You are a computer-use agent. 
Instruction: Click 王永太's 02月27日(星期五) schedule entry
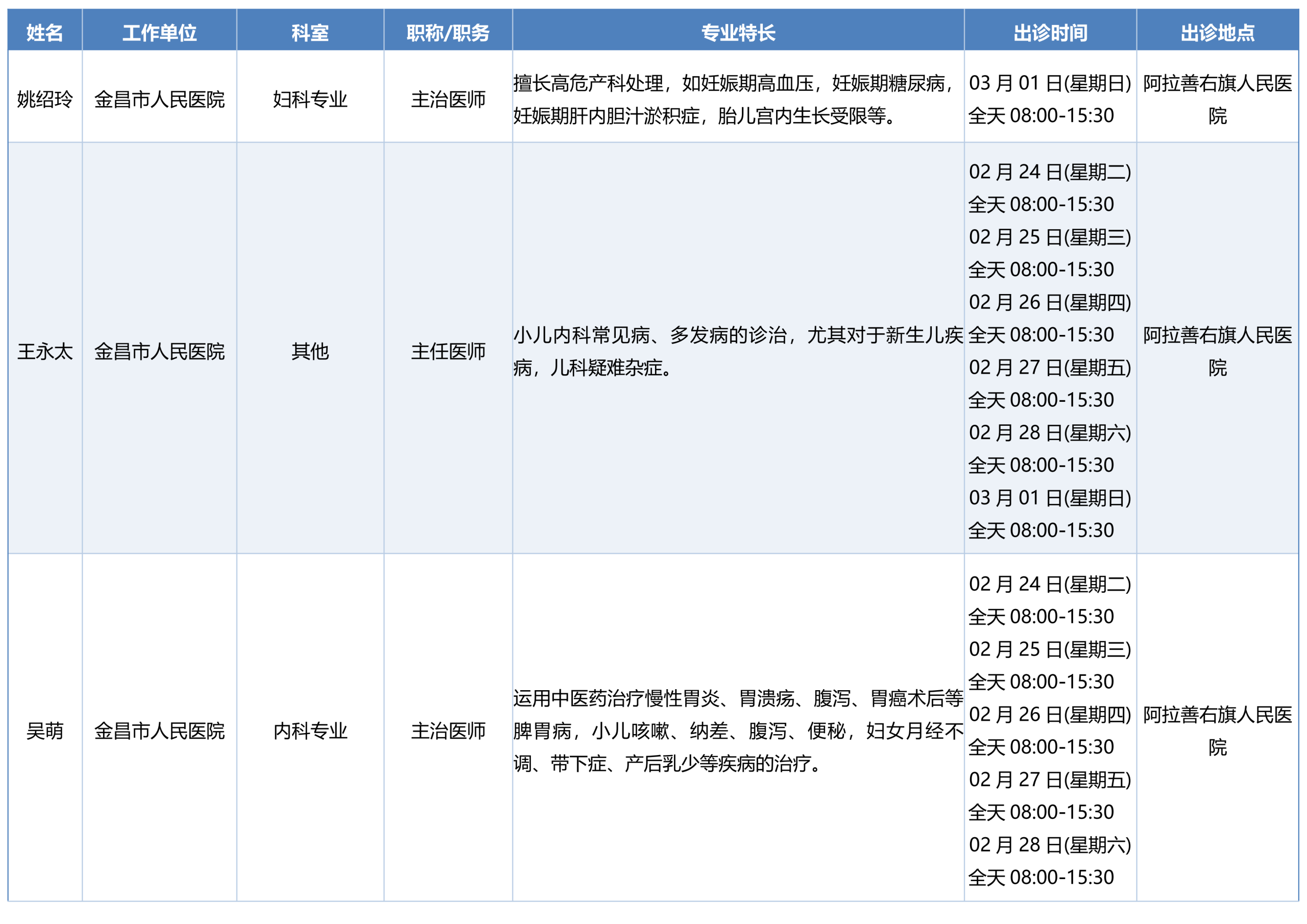coord(1050,368)
